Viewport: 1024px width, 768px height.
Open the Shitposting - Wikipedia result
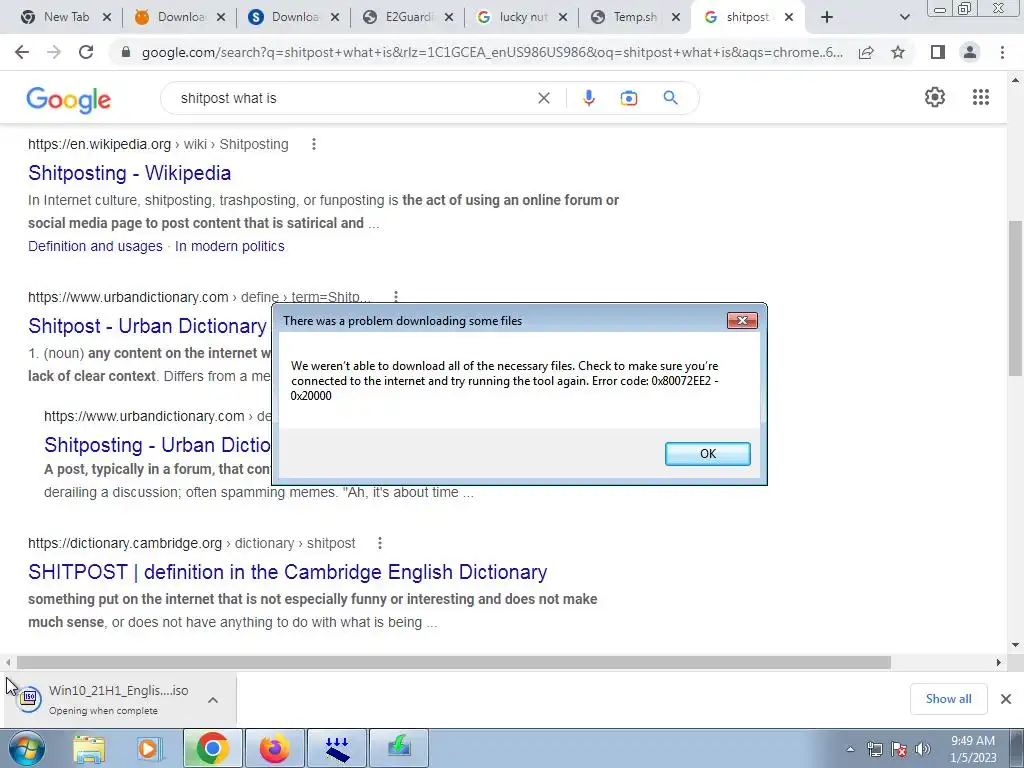(129, 173)
